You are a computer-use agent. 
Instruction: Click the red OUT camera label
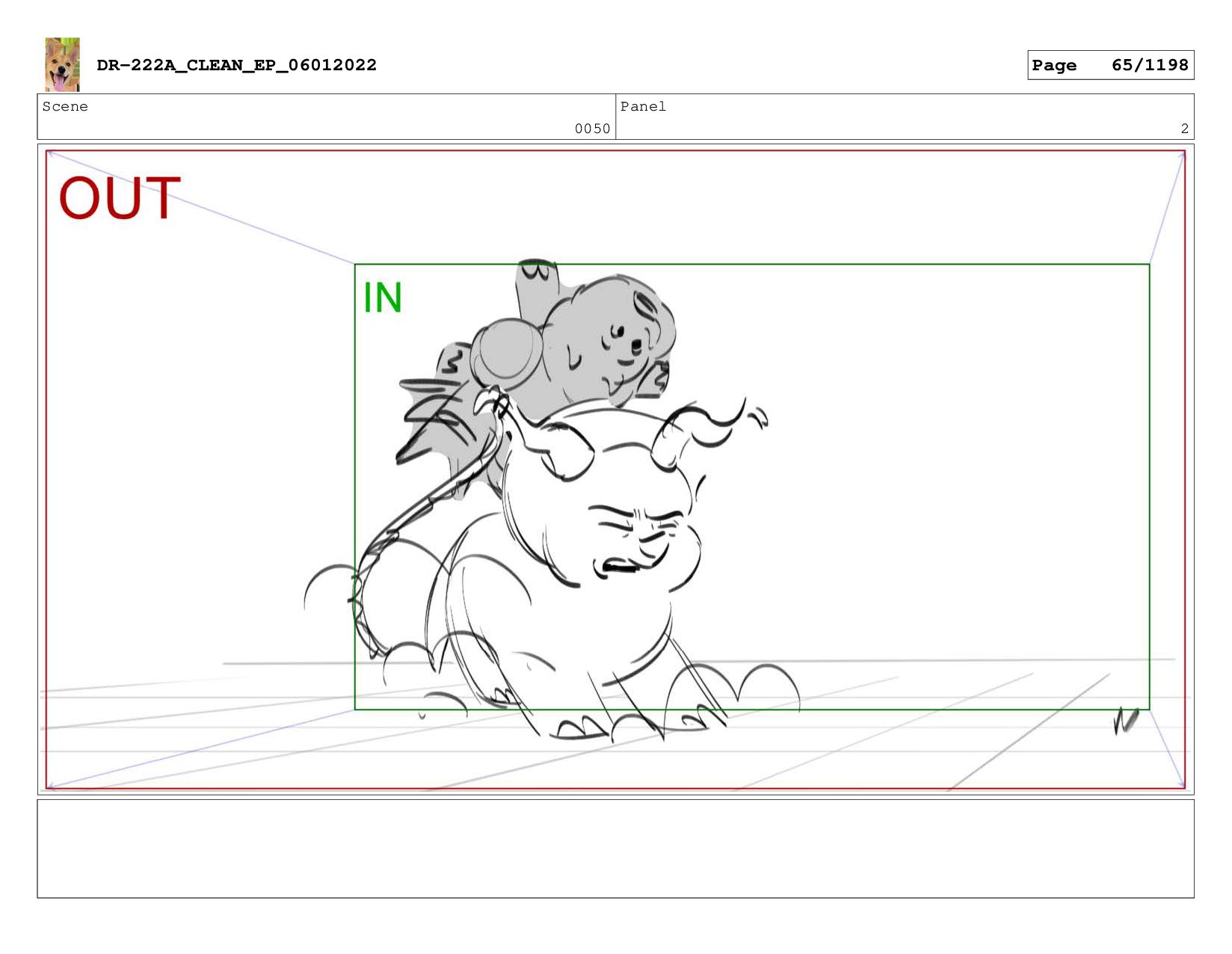(120, 198)
